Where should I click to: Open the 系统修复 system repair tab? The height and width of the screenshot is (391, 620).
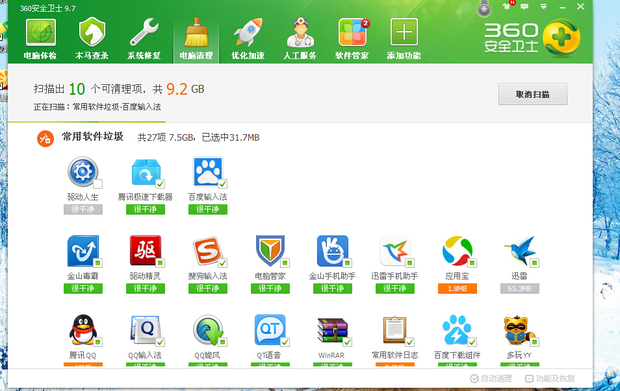coord(144,39)
